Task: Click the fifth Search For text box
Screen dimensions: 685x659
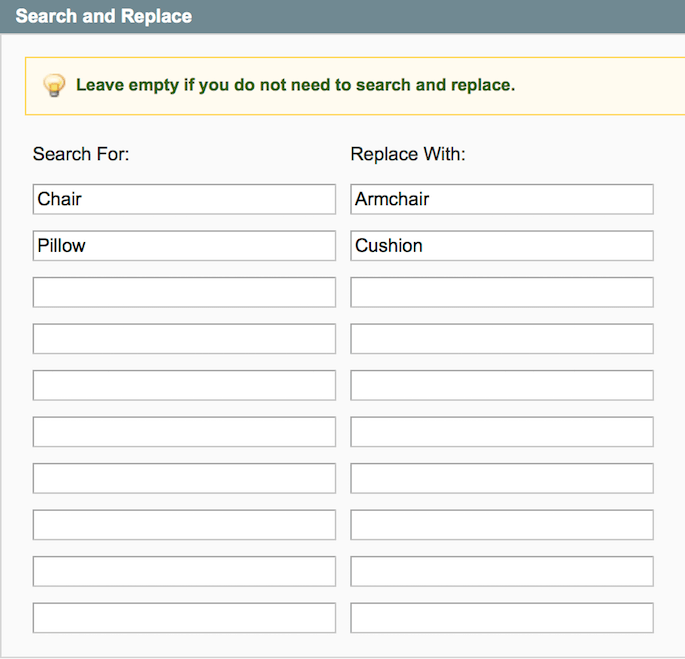Action: pos(184,385)
